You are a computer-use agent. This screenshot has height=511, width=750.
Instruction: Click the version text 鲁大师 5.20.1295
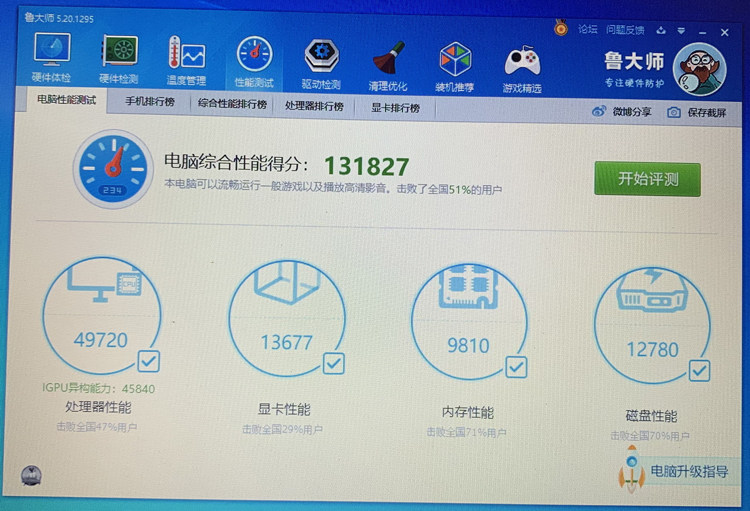point(59,18)
